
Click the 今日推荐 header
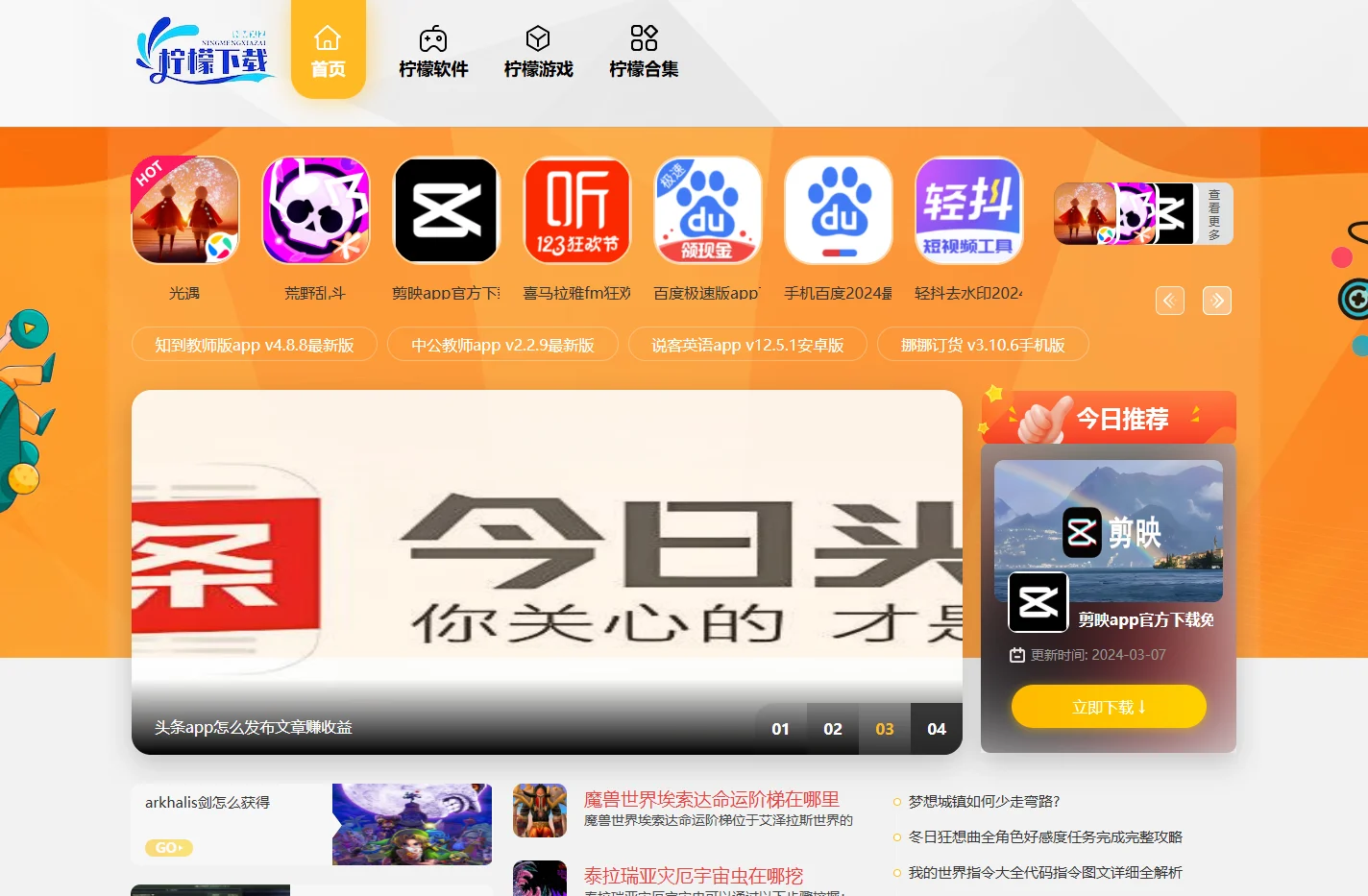1109,419
